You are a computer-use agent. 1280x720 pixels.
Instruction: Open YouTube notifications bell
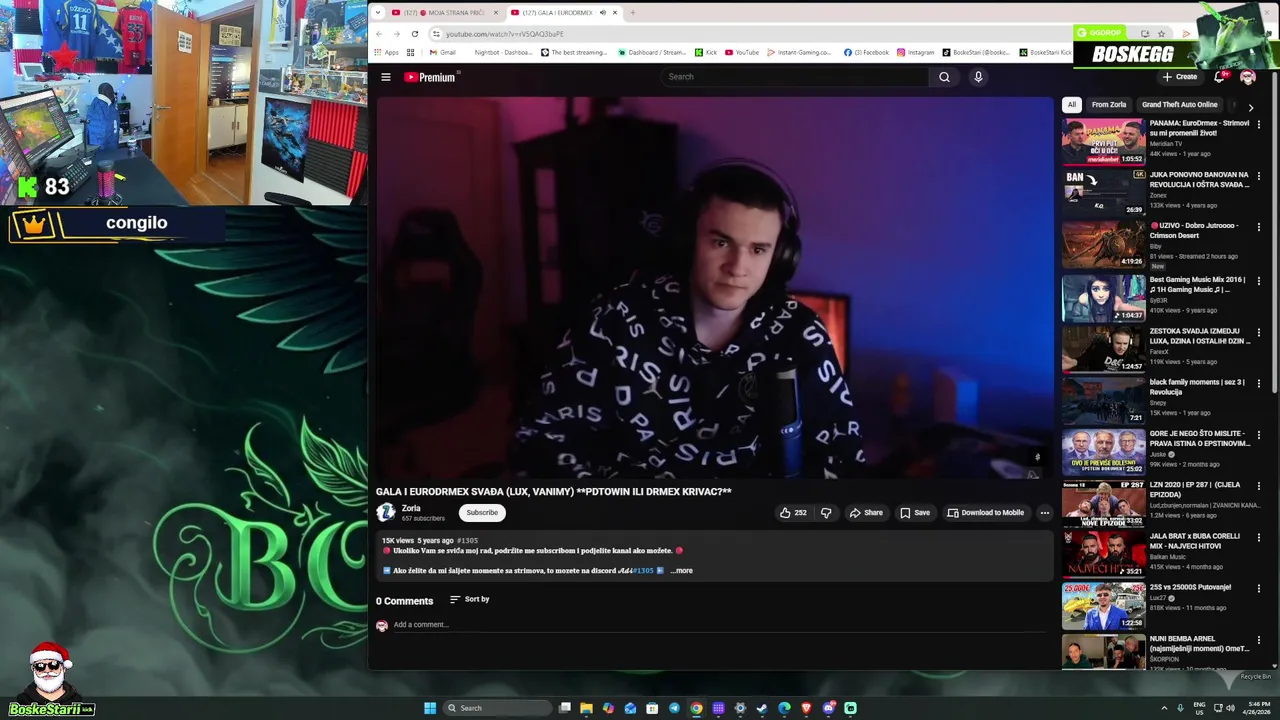1219,77
